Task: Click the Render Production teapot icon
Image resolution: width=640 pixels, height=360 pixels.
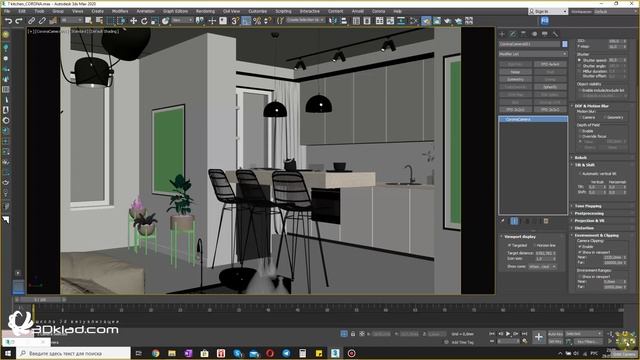Action: tap(448, 21)
